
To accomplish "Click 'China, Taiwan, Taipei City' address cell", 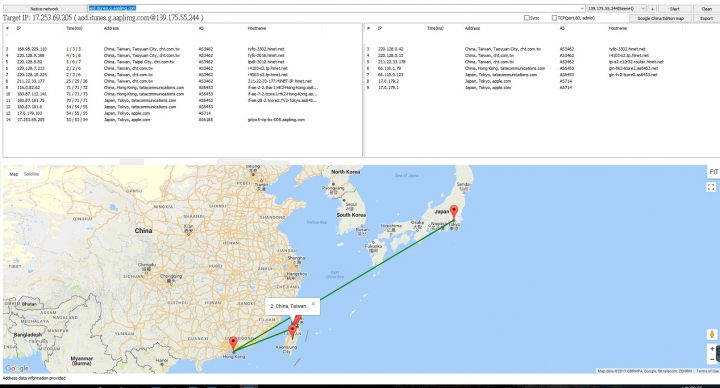I will (x=139, y=62).
